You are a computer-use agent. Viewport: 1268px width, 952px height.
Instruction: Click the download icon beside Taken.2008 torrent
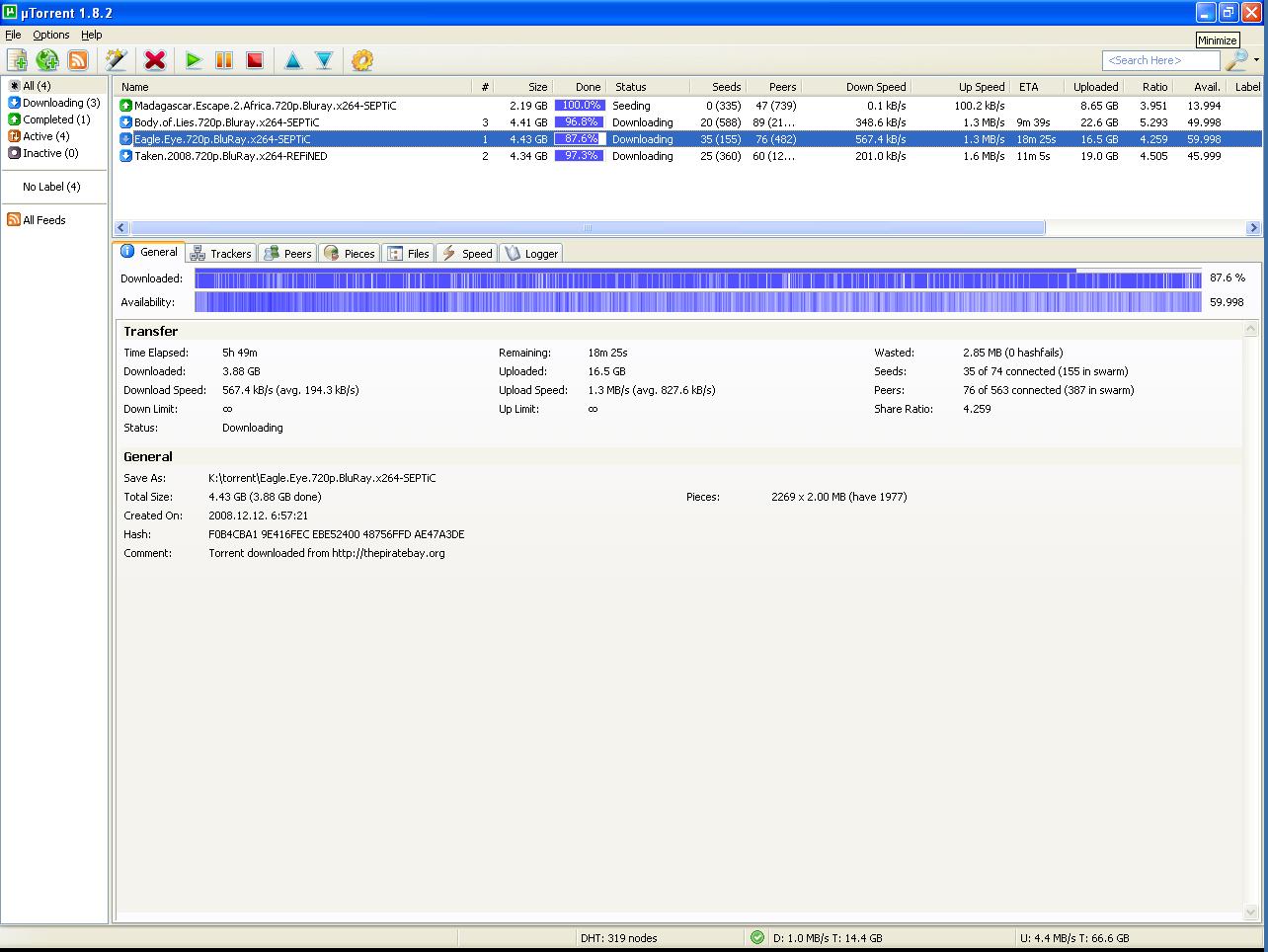[x=125, y=156]
